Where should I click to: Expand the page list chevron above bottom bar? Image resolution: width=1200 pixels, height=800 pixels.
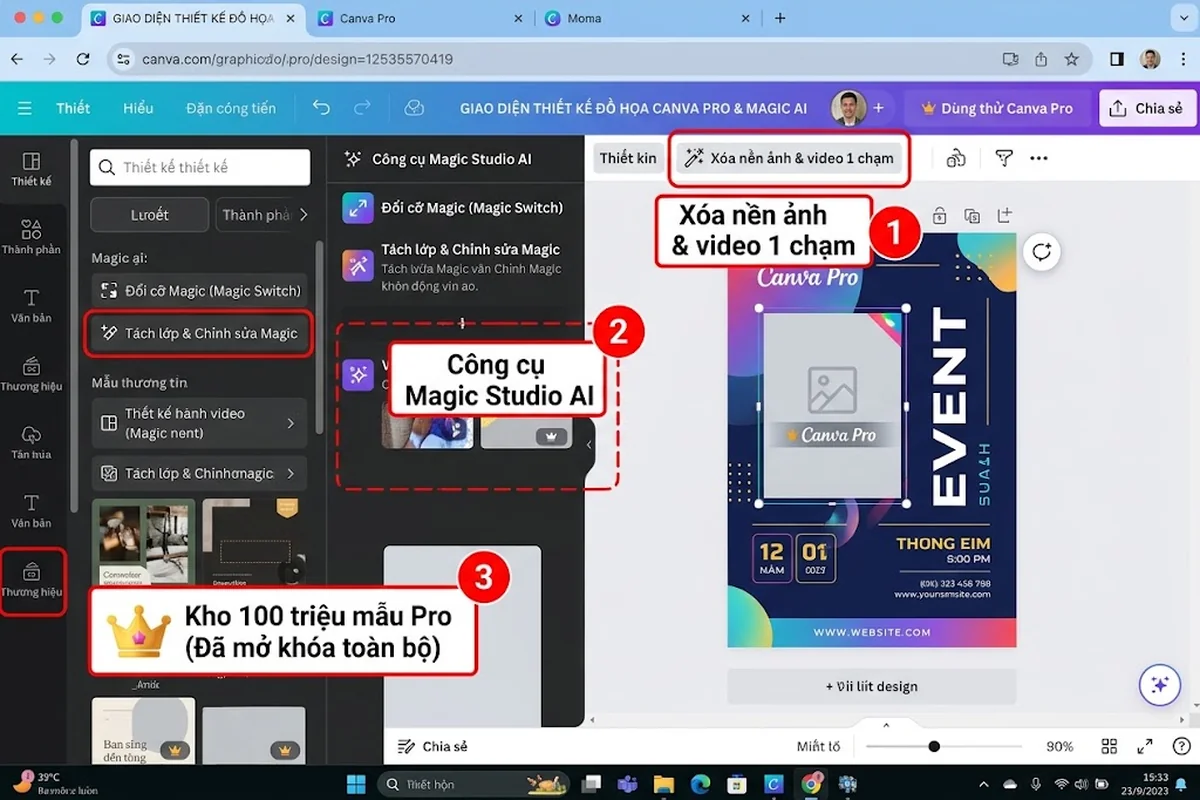[885, 724]
